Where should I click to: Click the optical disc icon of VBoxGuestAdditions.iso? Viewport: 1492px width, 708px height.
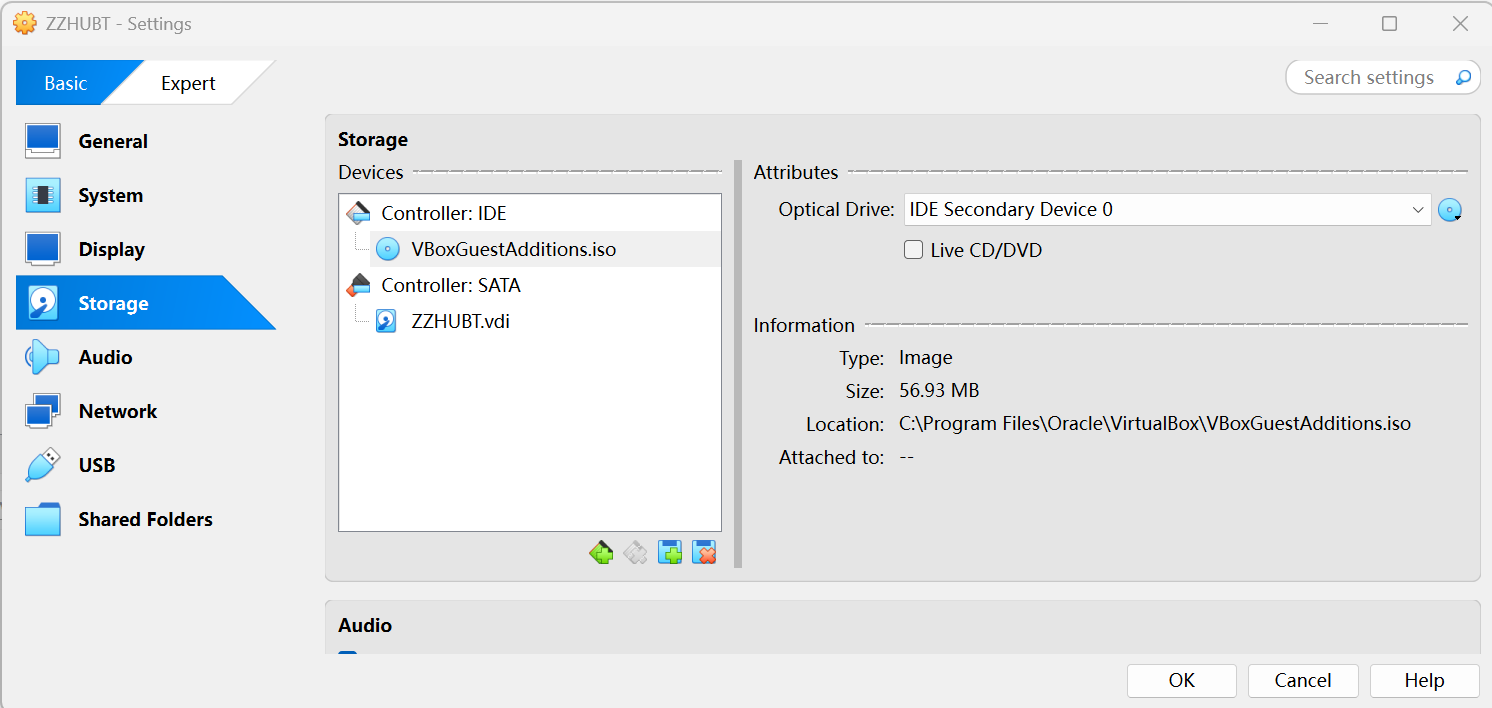point(387,249)
